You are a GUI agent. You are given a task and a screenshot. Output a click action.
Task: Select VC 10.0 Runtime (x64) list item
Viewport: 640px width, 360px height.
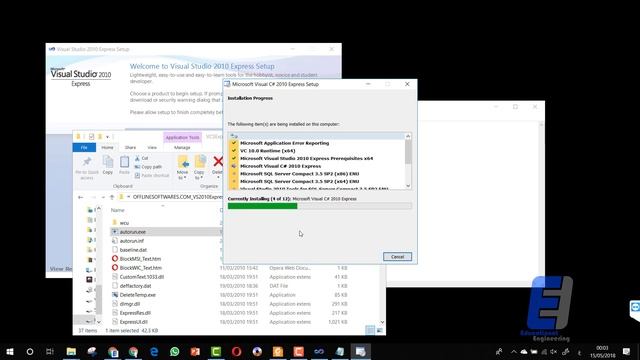pos(267,151)
